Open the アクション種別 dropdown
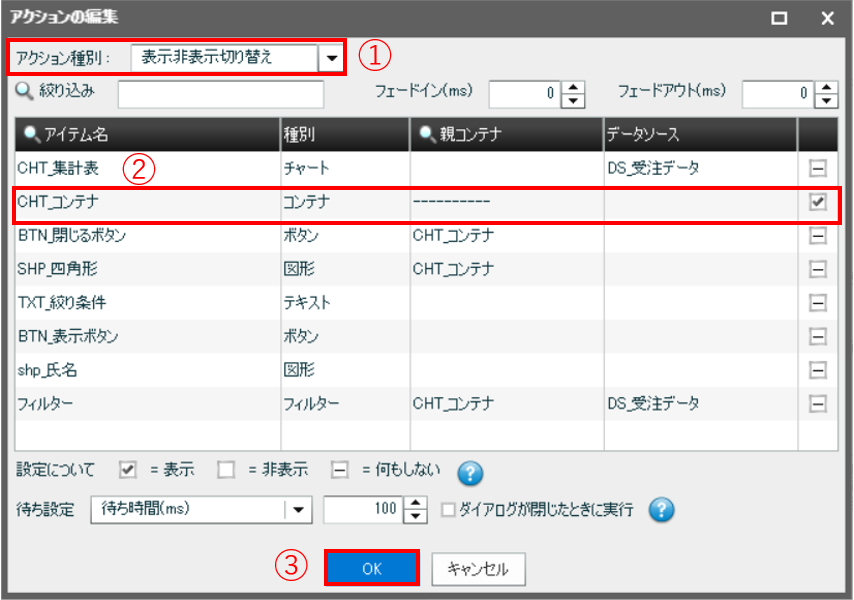This screenshot has height=600, width=854. [x=331, y=58]
